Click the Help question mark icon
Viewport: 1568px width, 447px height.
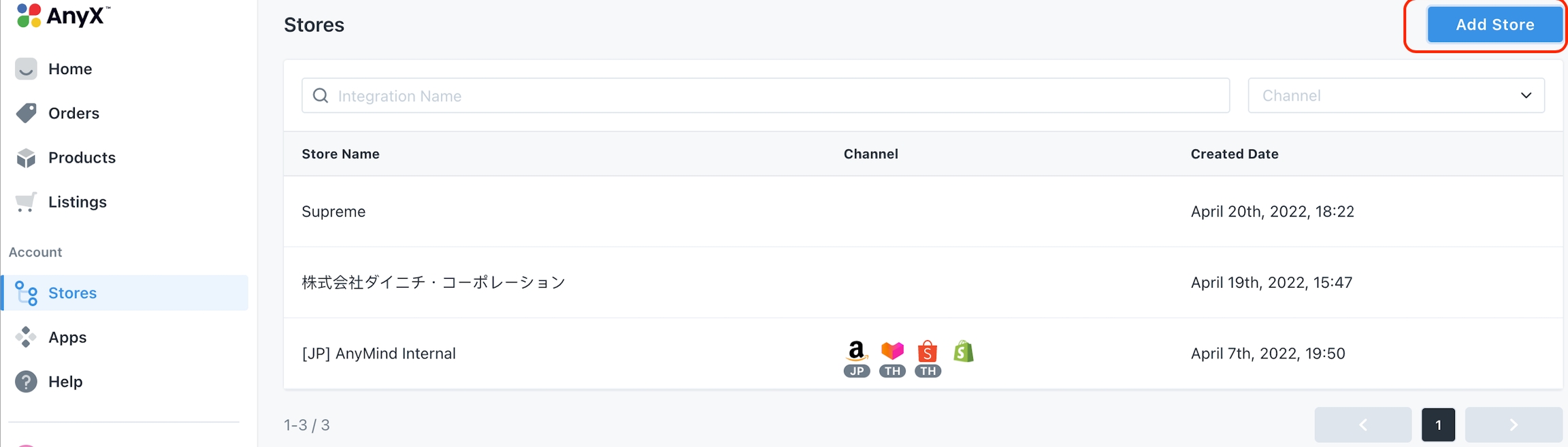tap(26, 382)
